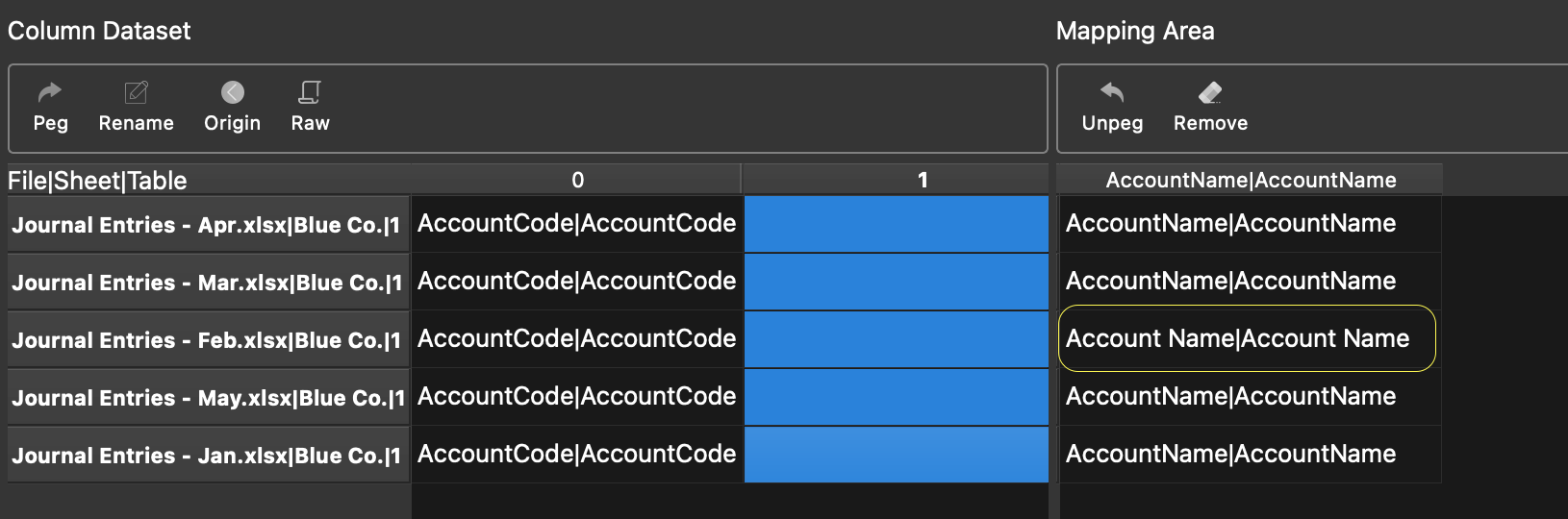Click blue empty cell in Jan row
Image resolution: width=1568 pixels, height=519 pixels.
click(896, 454)
